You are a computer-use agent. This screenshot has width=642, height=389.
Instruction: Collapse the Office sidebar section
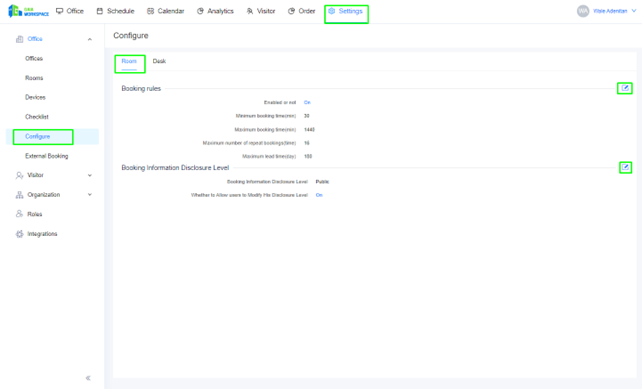click(x=90, y=39)
